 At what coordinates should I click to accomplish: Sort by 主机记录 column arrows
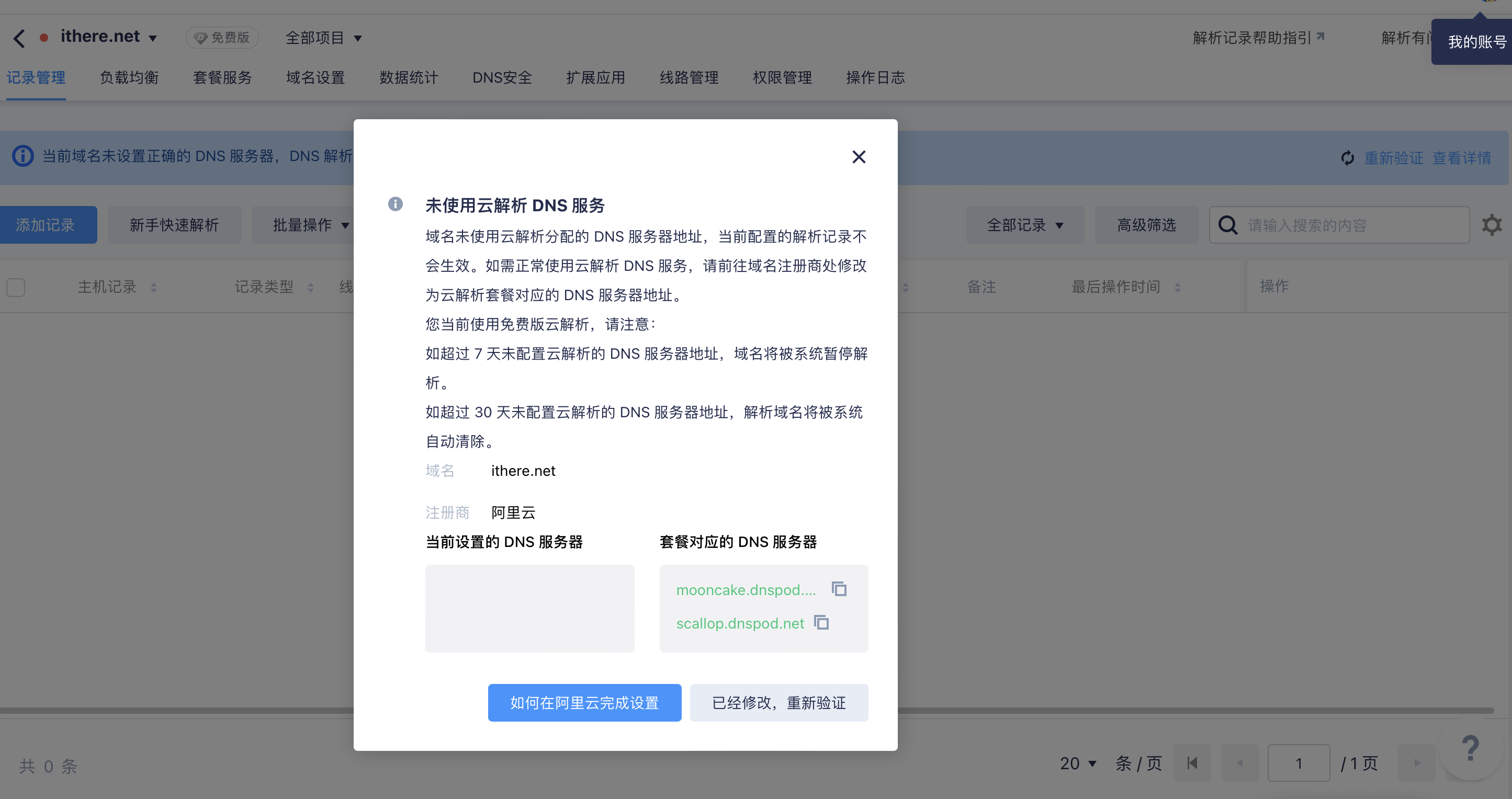pos(154,288)
